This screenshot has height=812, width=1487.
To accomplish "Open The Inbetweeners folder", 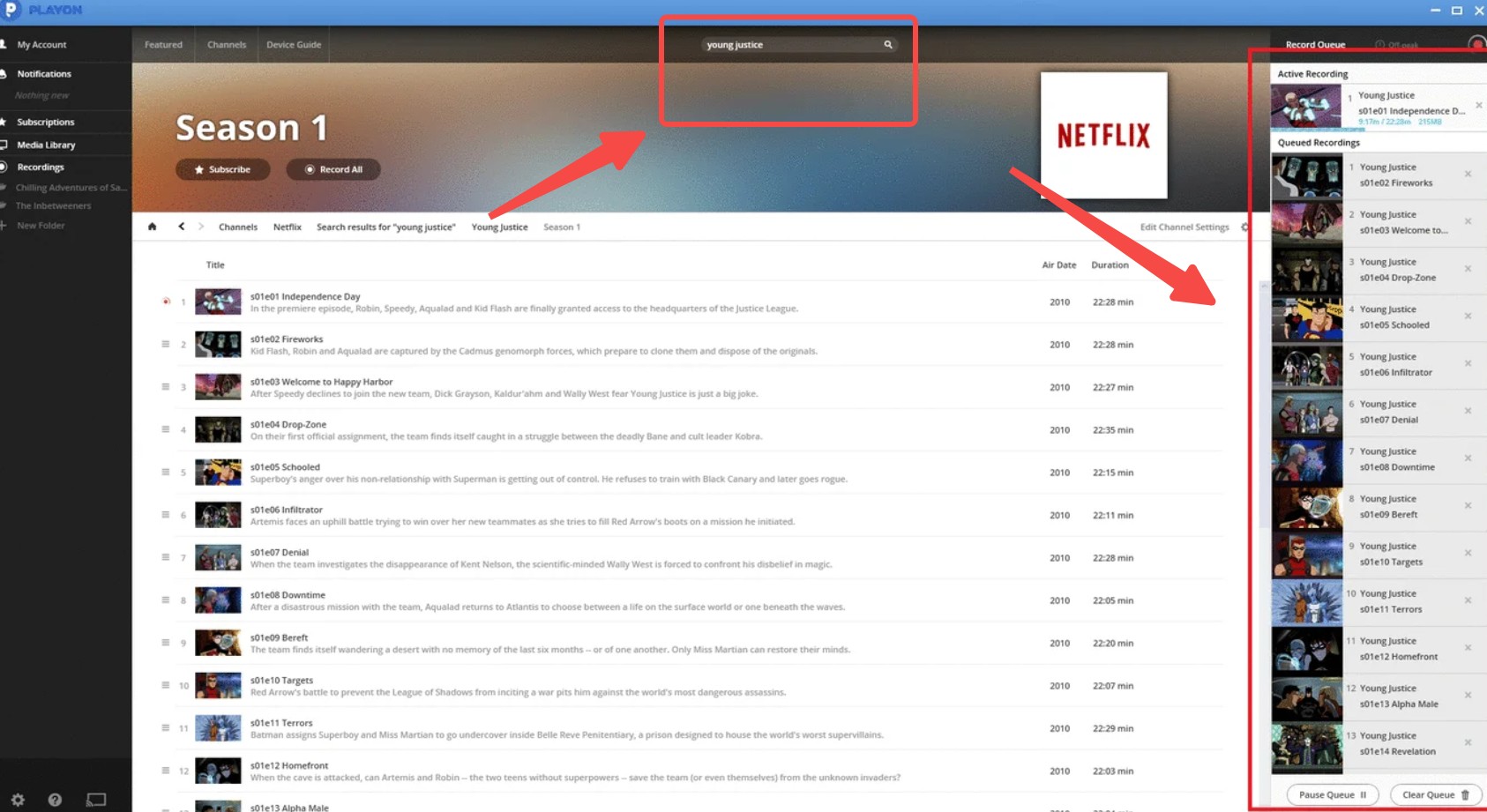I will [x=53, y=205].
